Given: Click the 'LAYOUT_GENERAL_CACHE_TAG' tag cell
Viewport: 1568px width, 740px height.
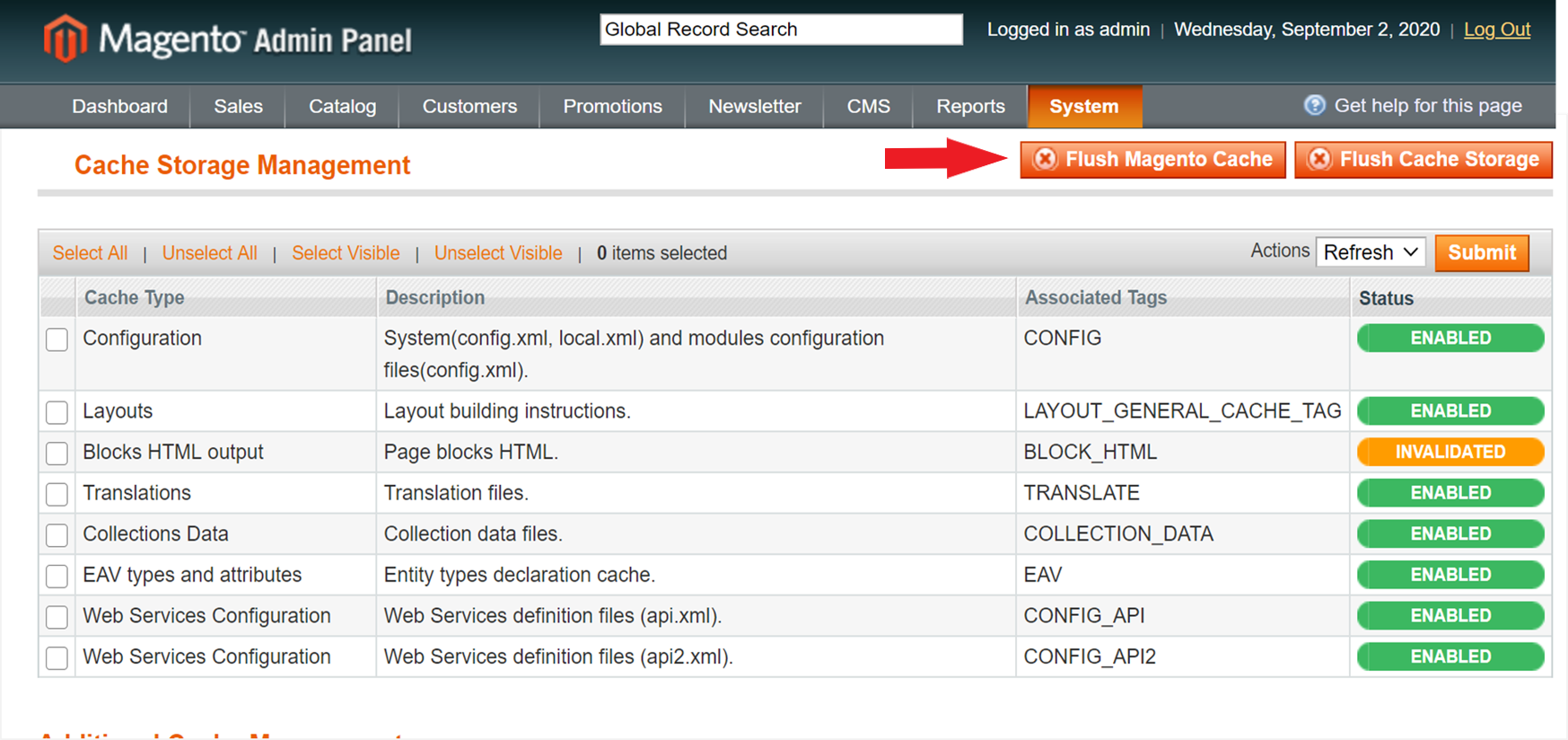Looking at the screenshot, I should coord(1182,410).
